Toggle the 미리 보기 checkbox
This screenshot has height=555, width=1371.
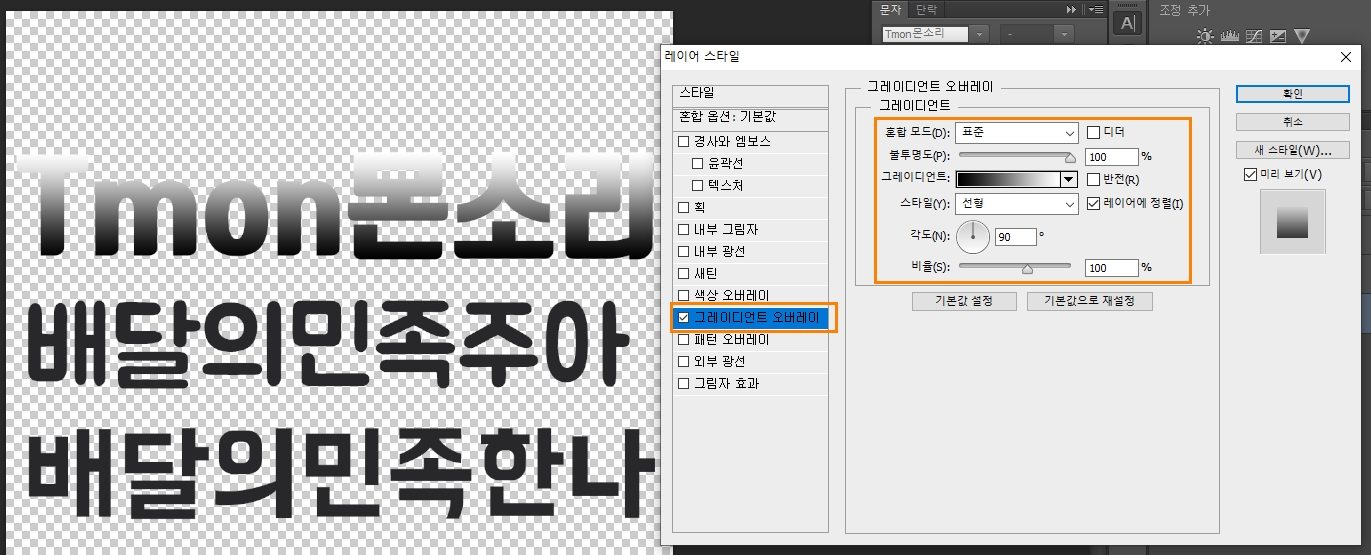1250,175
